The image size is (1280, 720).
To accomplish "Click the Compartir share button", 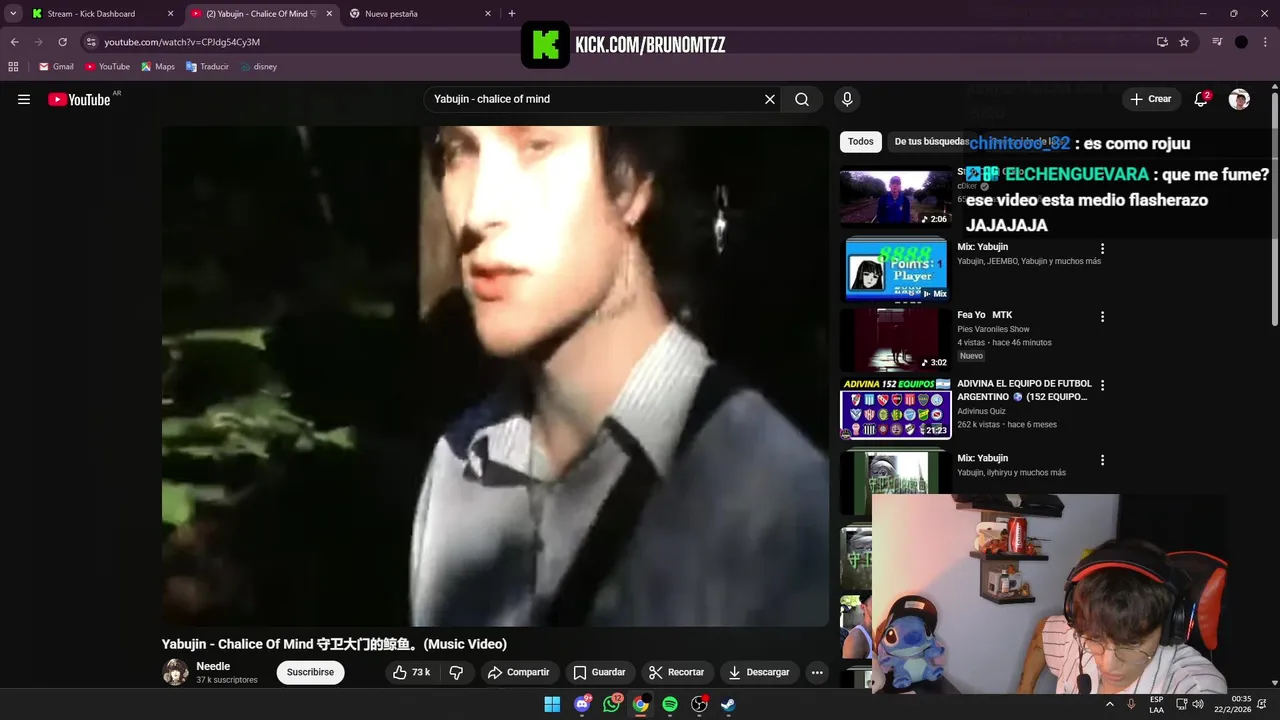I will 518,672.
